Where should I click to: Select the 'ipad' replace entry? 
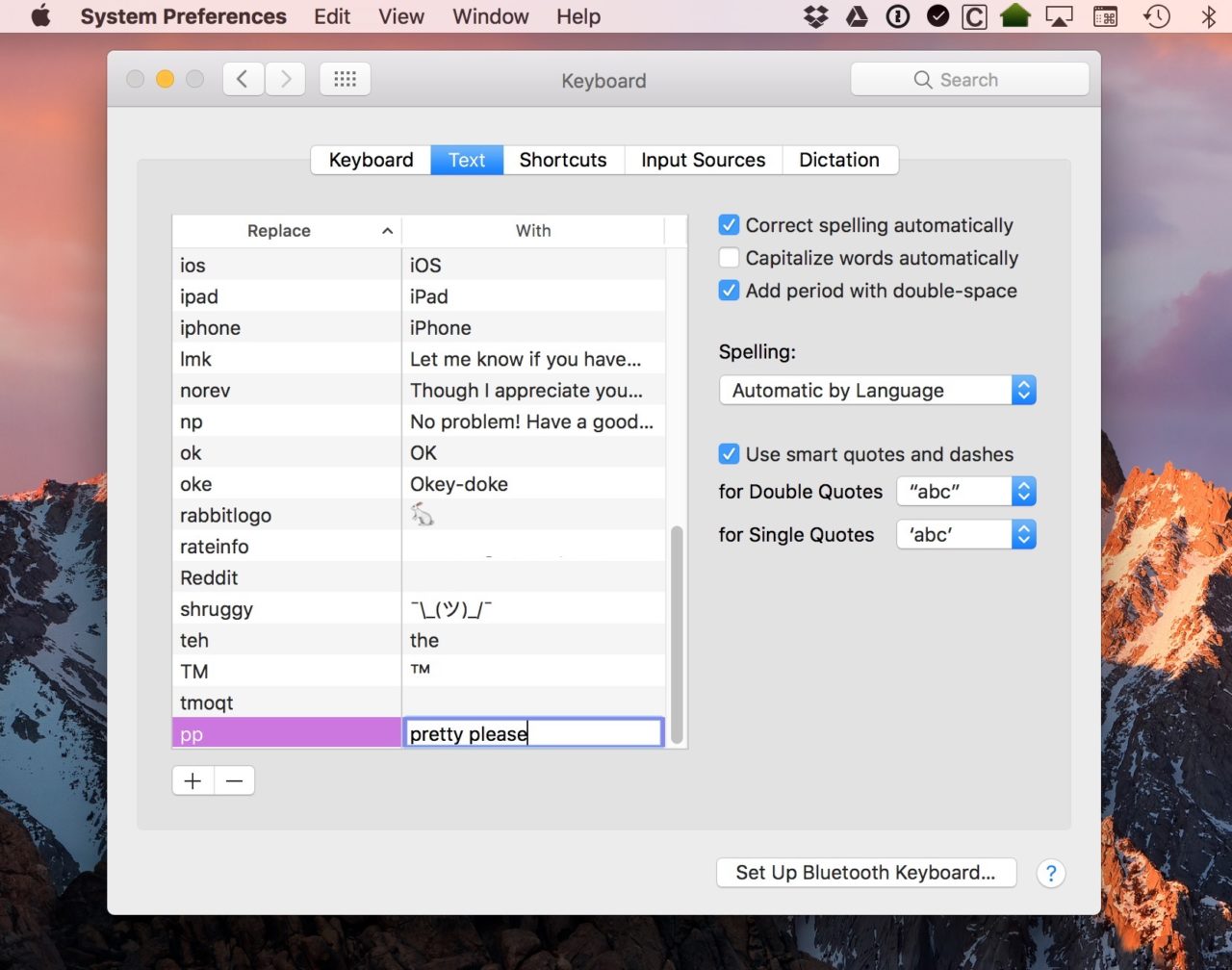[199, 296]
